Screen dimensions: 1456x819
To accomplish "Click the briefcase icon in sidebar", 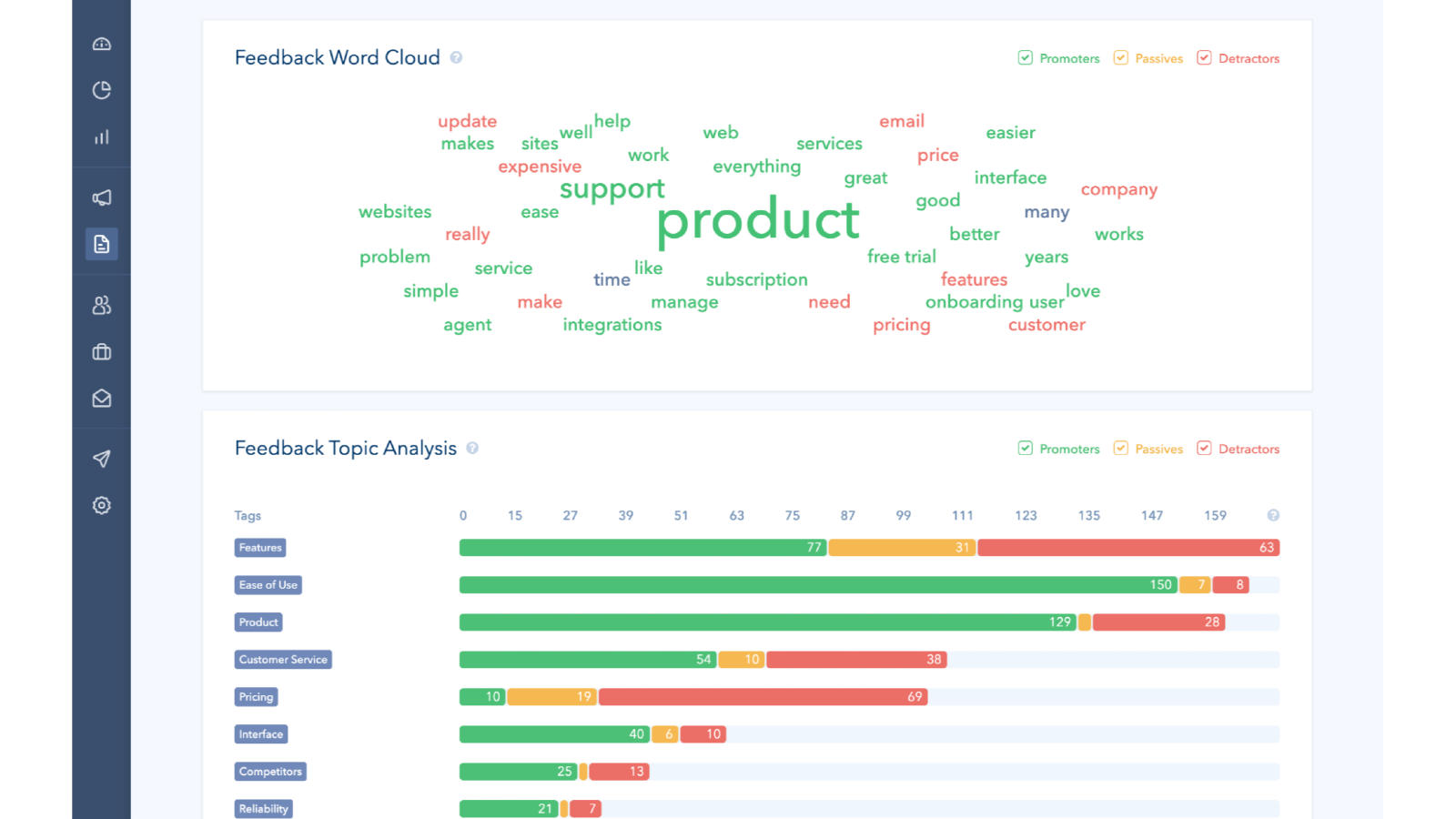I will coord(102,352).
